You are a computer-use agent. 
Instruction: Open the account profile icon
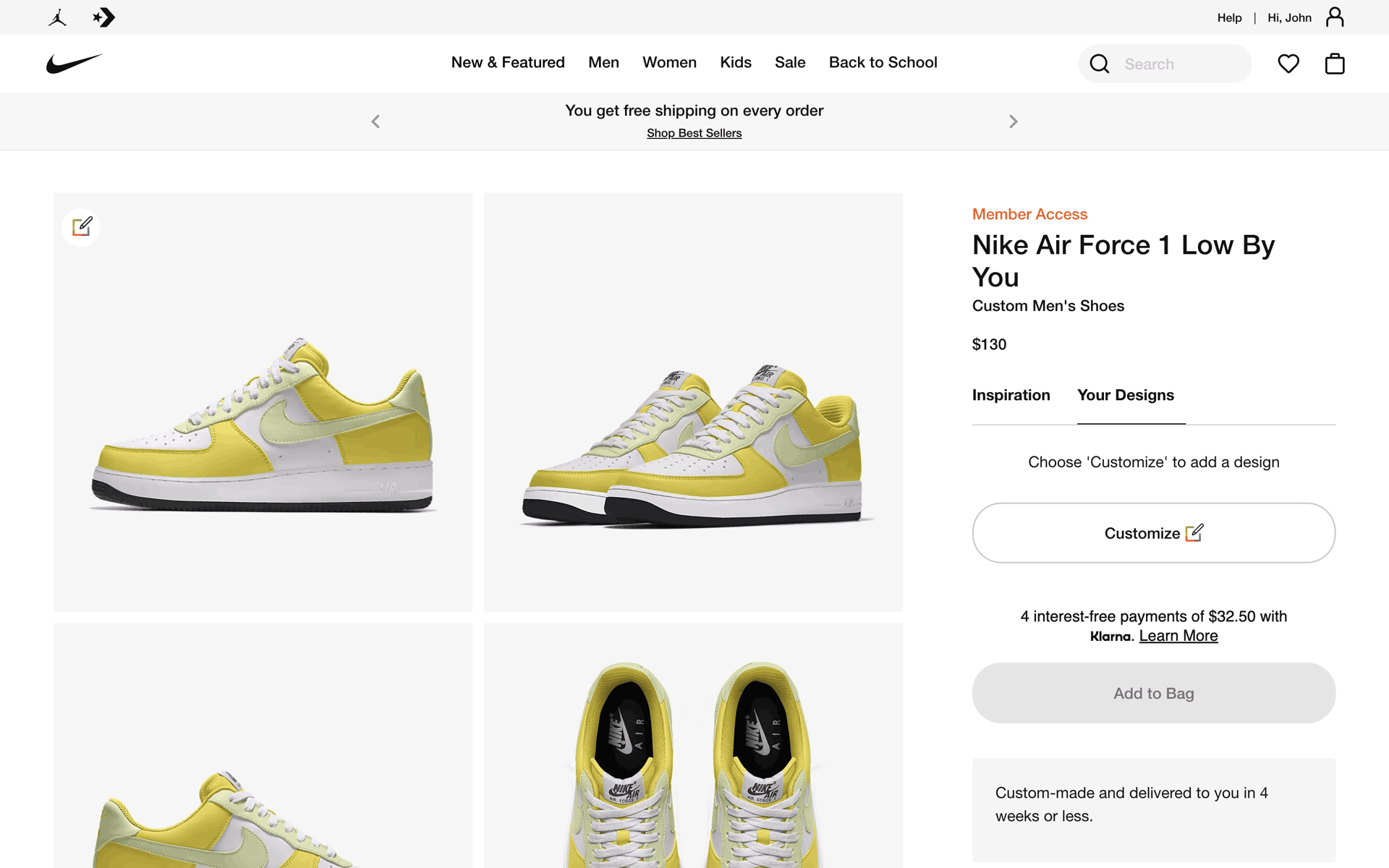coord(1335,17)
